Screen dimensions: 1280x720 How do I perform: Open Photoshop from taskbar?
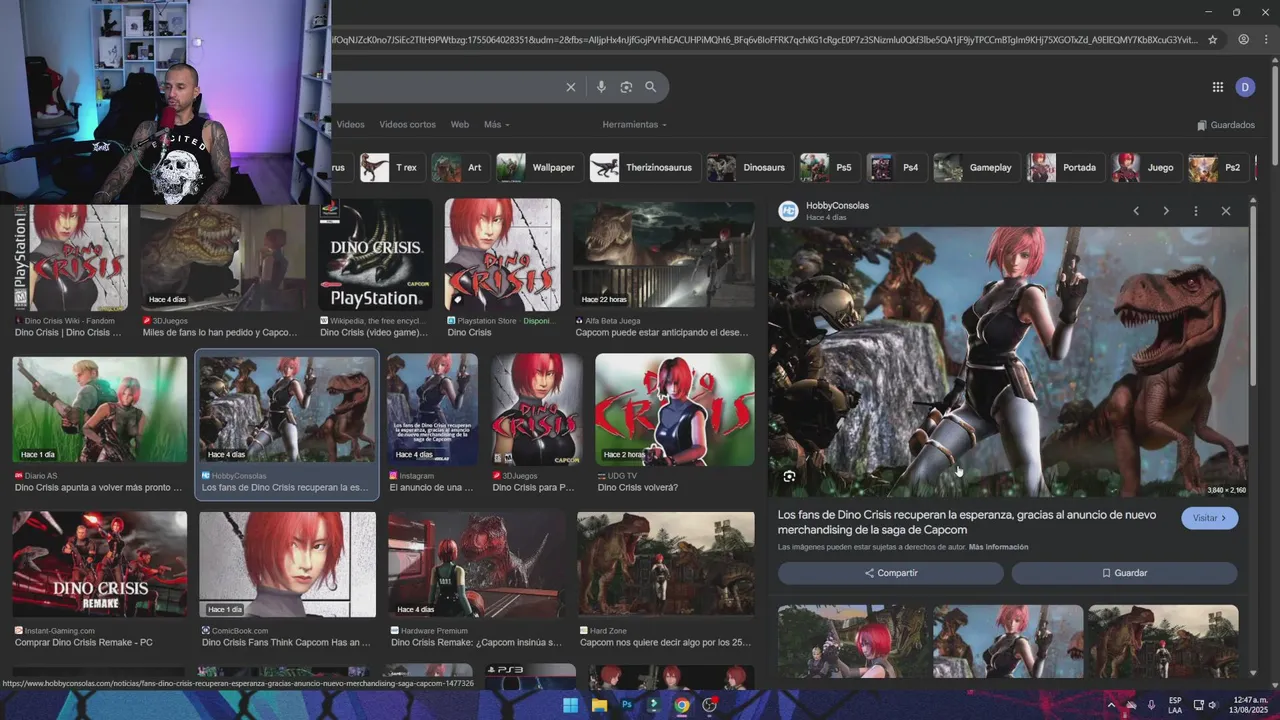[627, 705]
